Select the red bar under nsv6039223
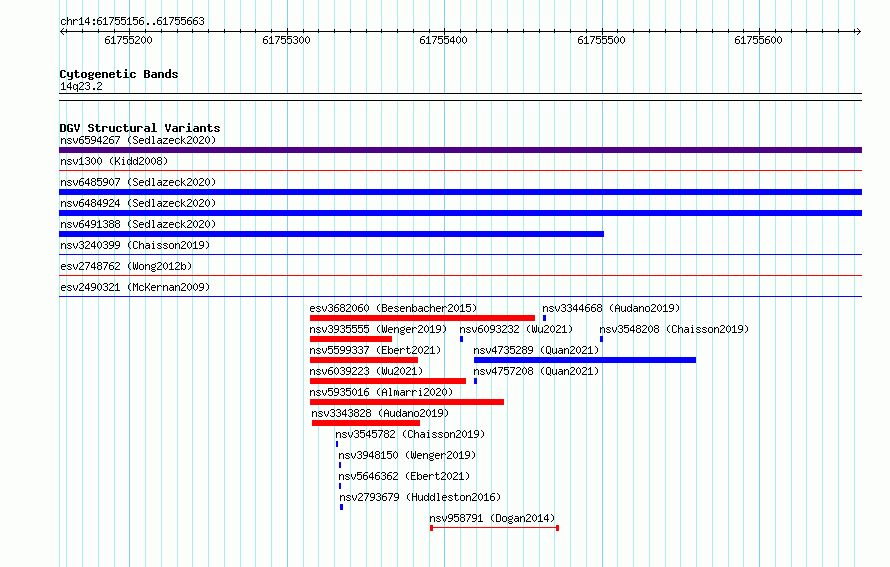890x567 pixels. tap(388, 381)
